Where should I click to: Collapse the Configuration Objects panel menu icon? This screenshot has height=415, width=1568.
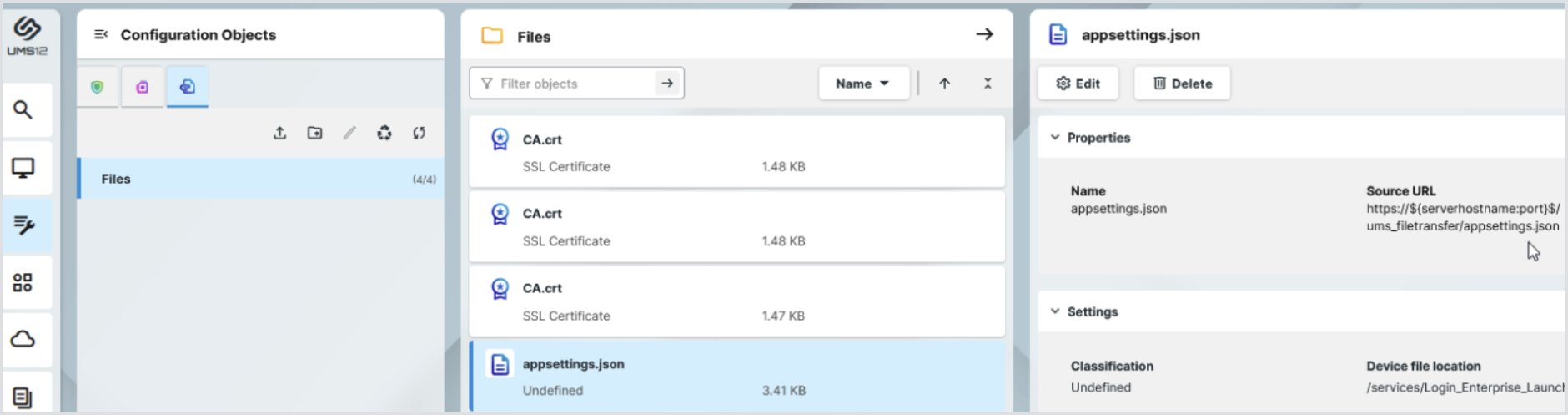click(x=101, y=34)
